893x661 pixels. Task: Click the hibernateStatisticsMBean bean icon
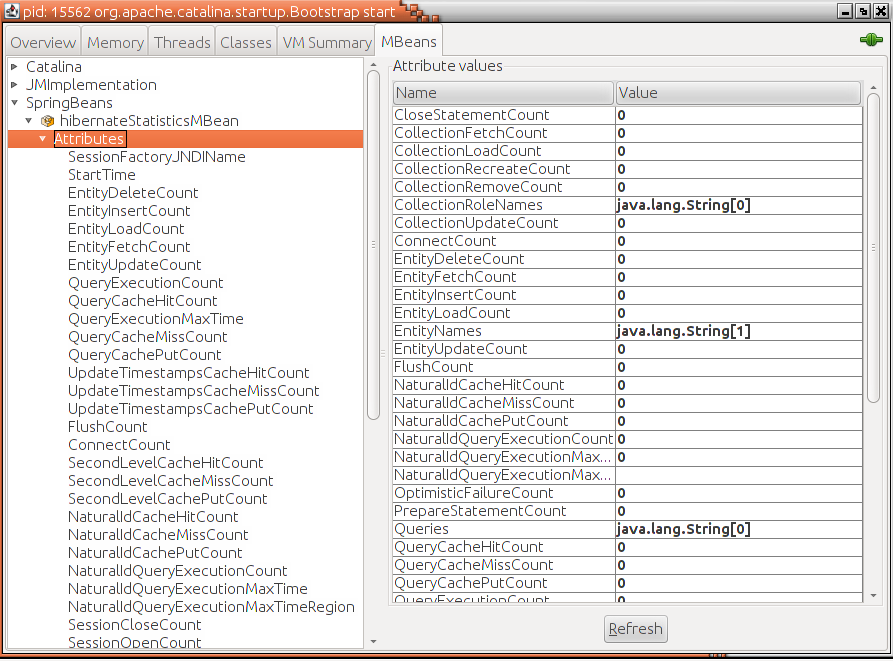(x=47, y=121)
